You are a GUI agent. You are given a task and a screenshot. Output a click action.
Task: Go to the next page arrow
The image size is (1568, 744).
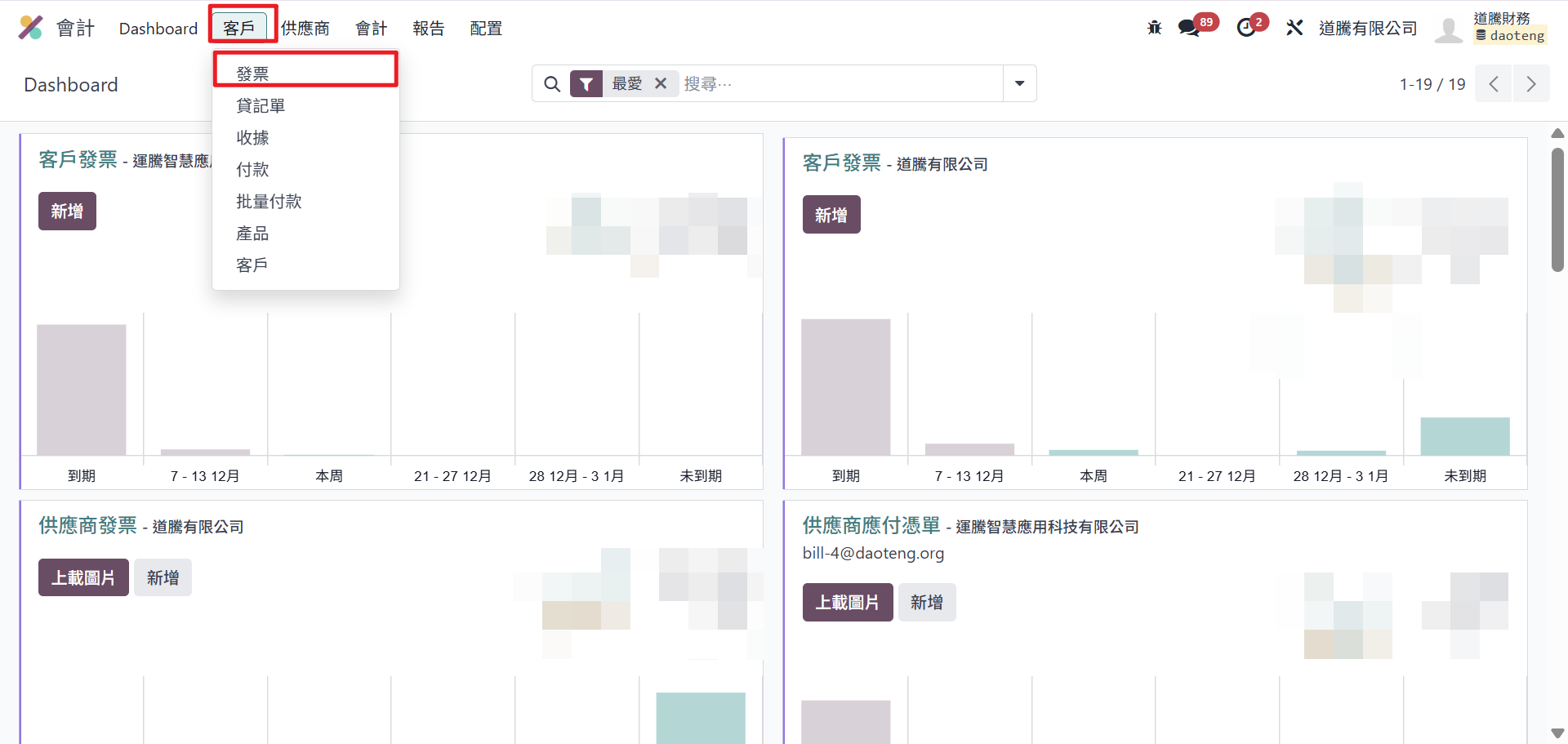[x=1531, y=84]
